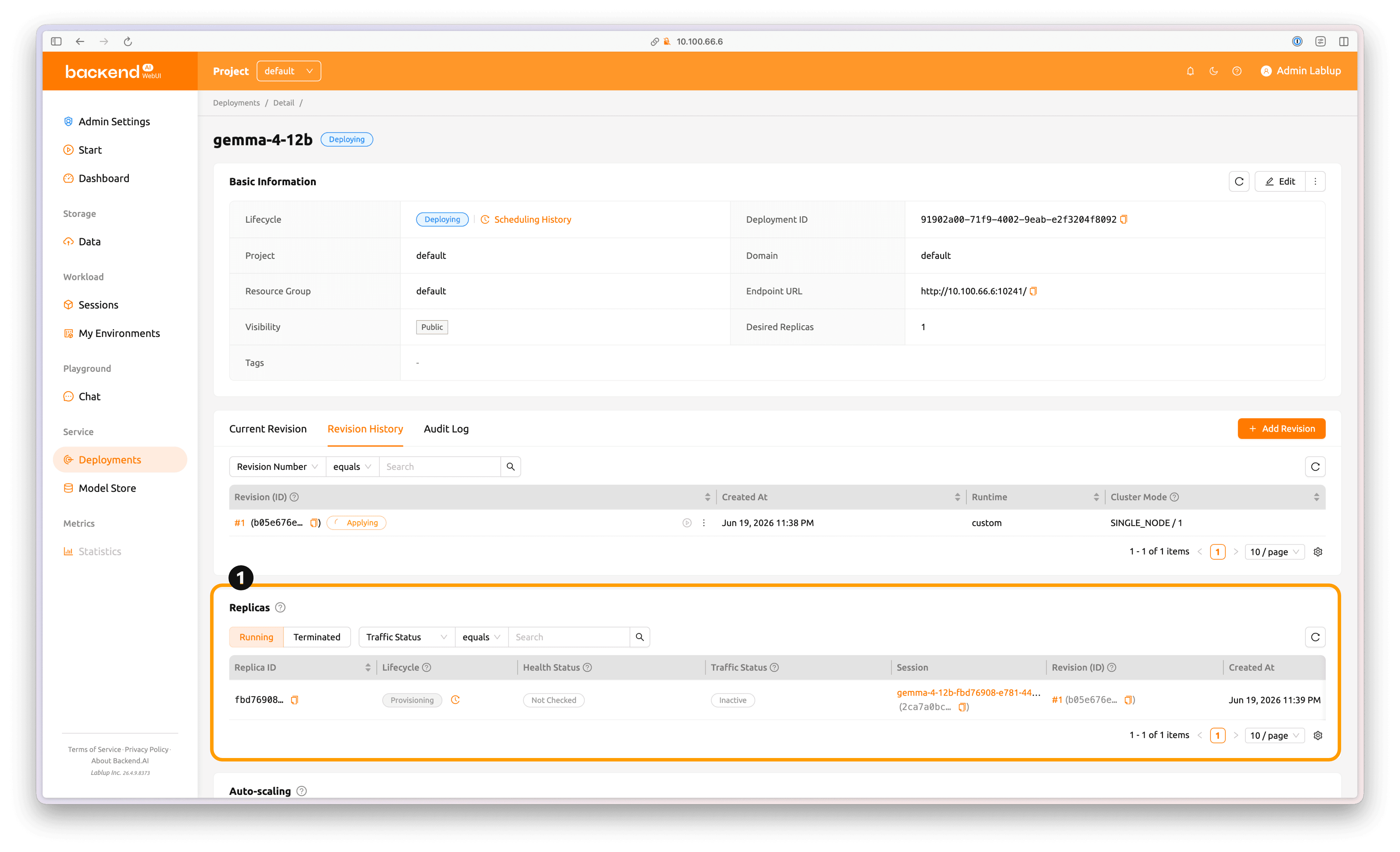Sort by Cluster Mode column
The height and width of the screenshot is (852, 1400).
[1316, 497]
